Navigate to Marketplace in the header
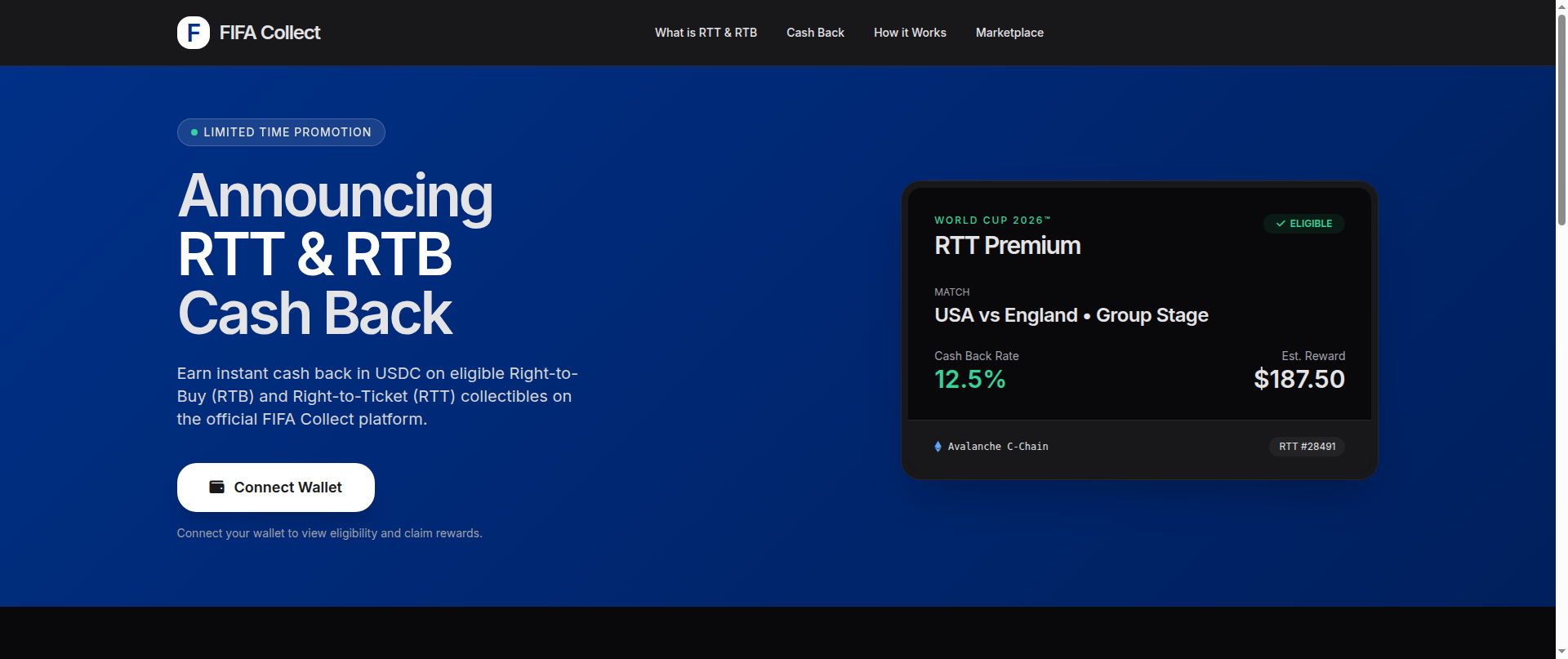Screen dimensions: 1568x659 pos(1009,33)
